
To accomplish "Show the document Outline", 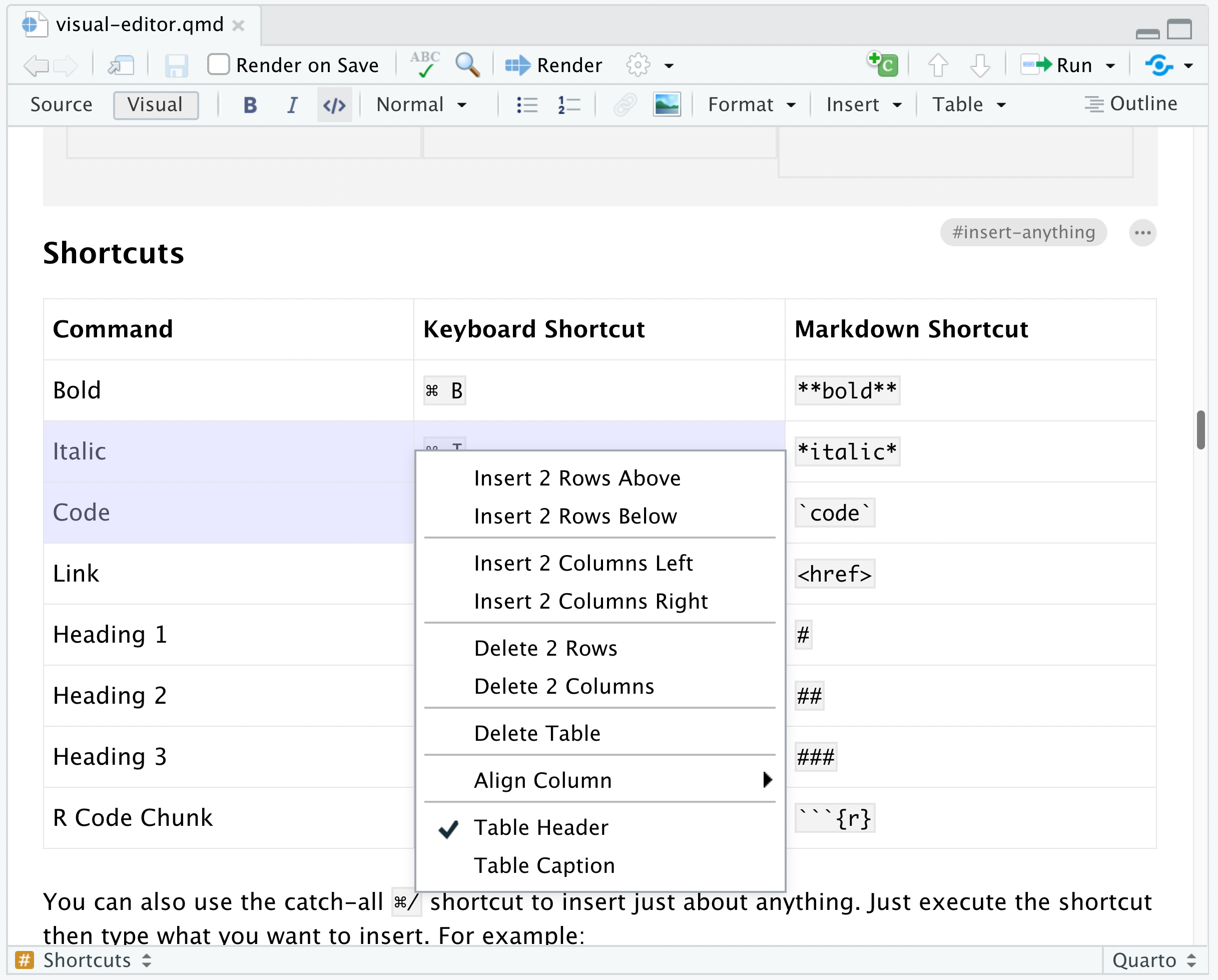I will [1131, 104].
